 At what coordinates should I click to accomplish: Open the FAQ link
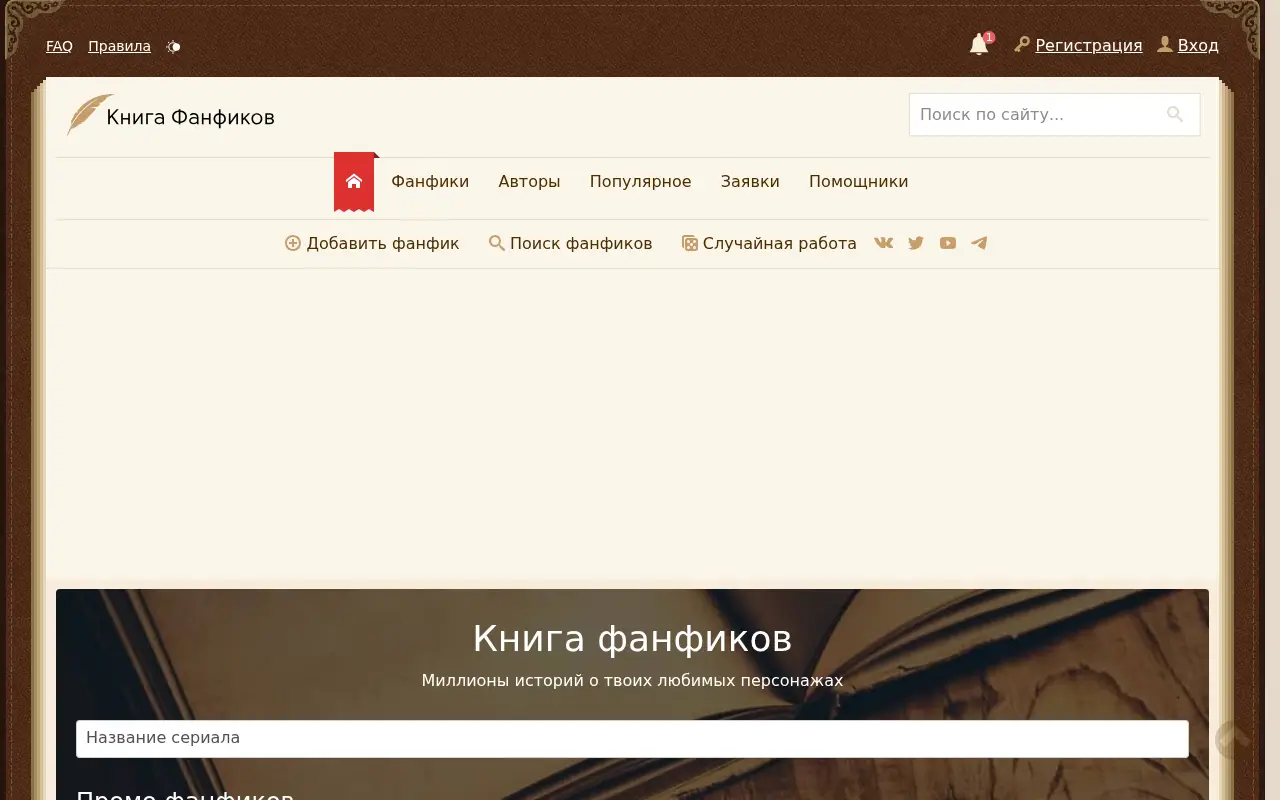(x=59, y=46)
